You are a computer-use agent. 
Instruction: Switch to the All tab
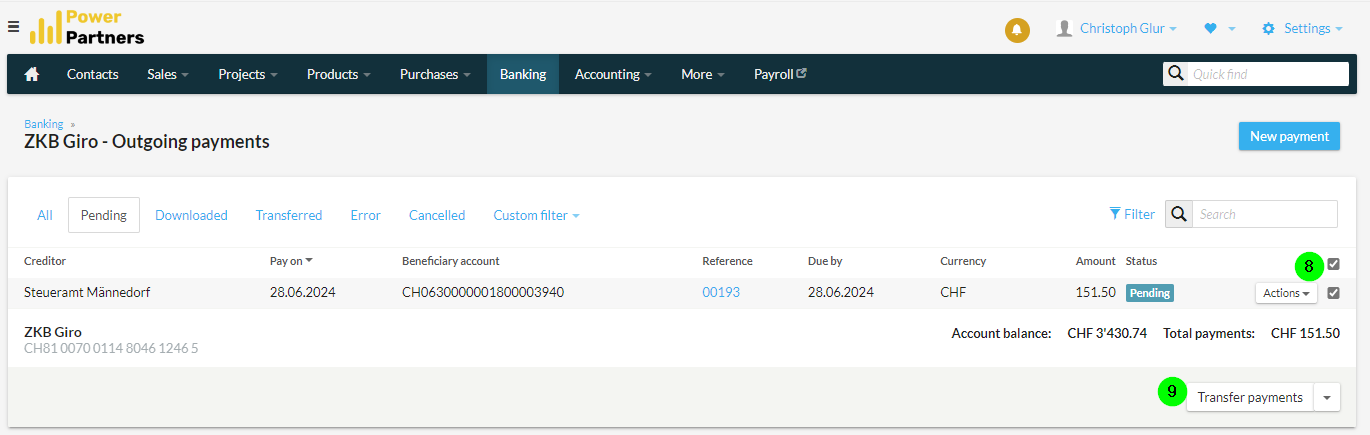(x=45, y=215)
